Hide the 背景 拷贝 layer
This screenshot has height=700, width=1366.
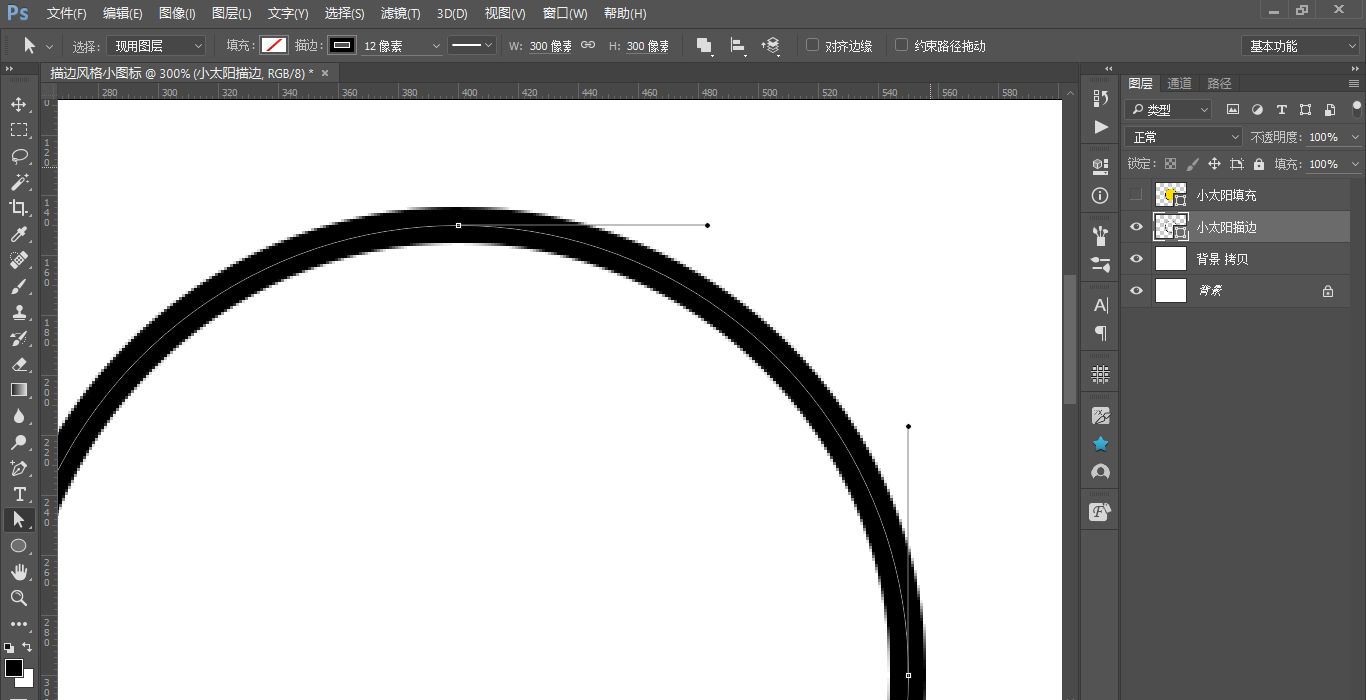click(1135, 259)
